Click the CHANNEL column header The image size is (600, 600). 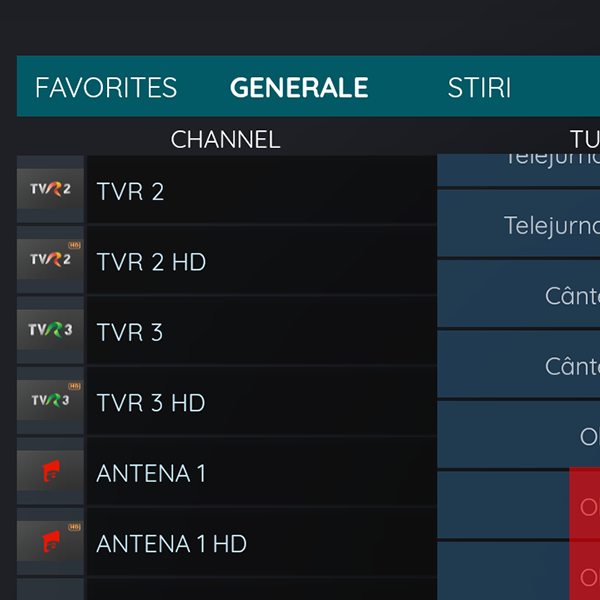coord(225,139)
